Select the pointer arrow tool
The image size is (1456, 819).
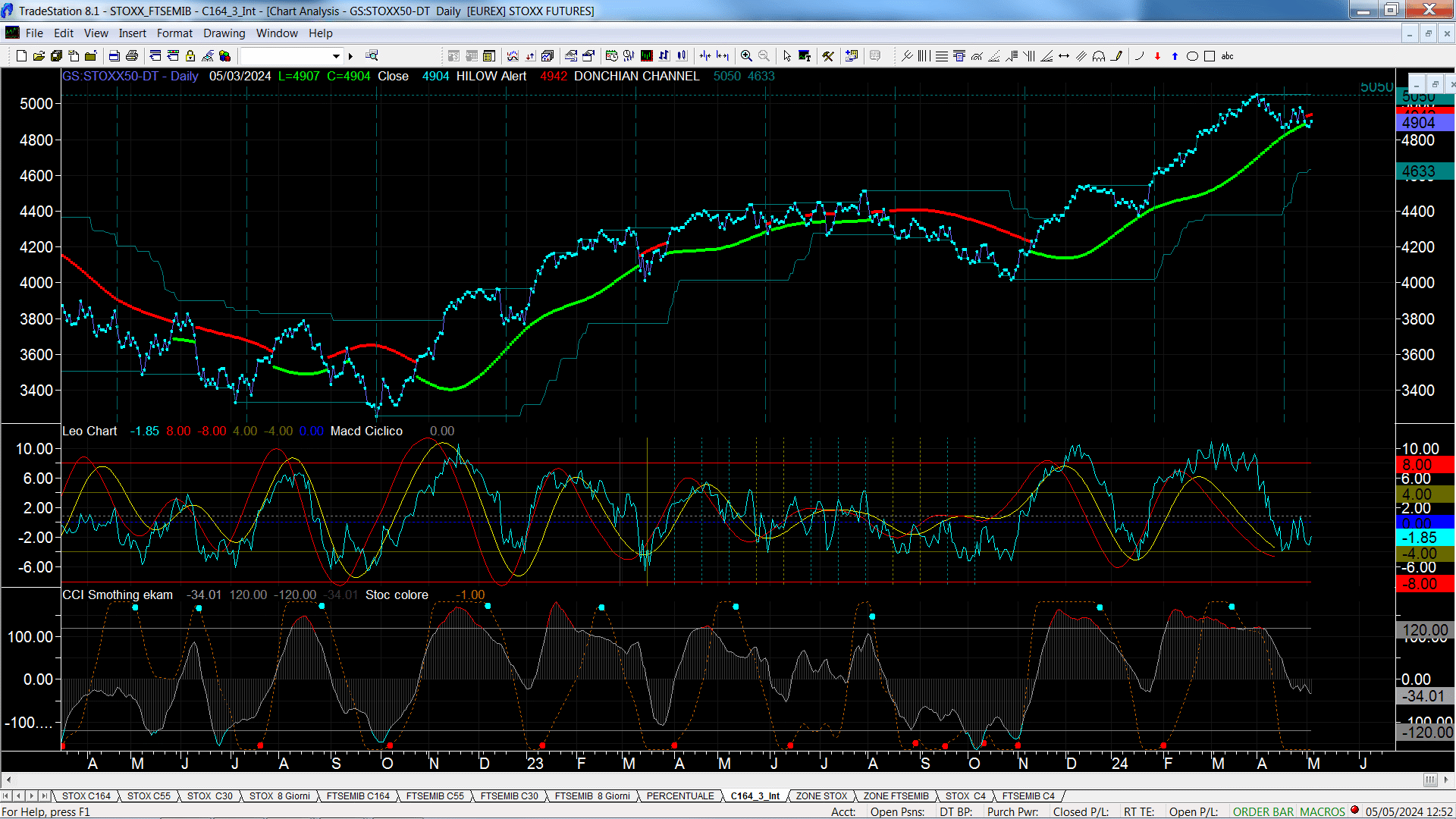coord(787,56)
